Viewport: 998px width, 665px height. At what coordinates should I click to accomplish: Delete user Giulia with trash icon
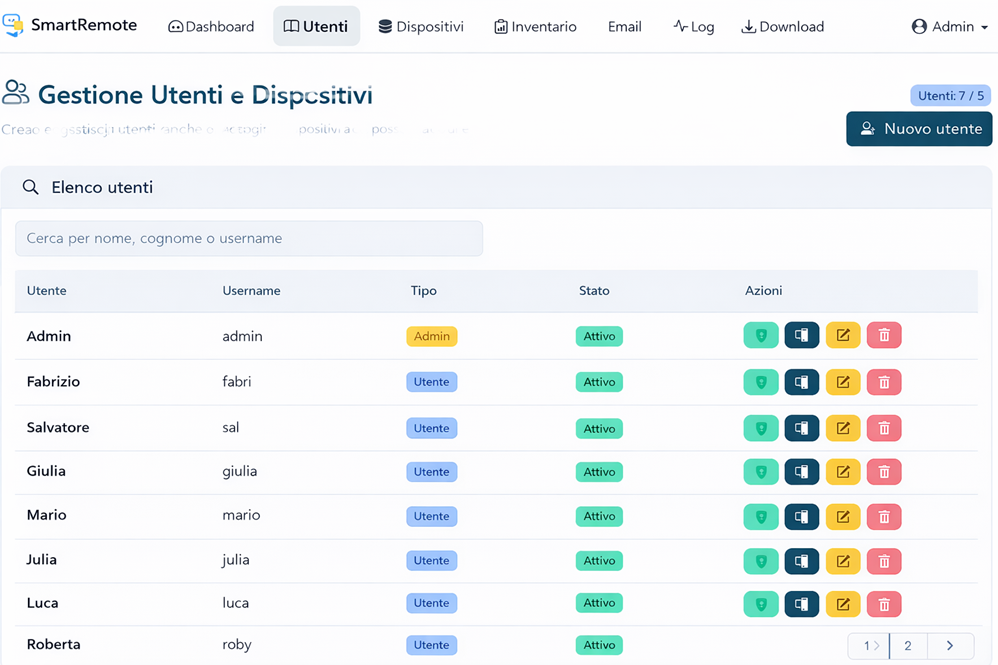click(x=884, y=472)
